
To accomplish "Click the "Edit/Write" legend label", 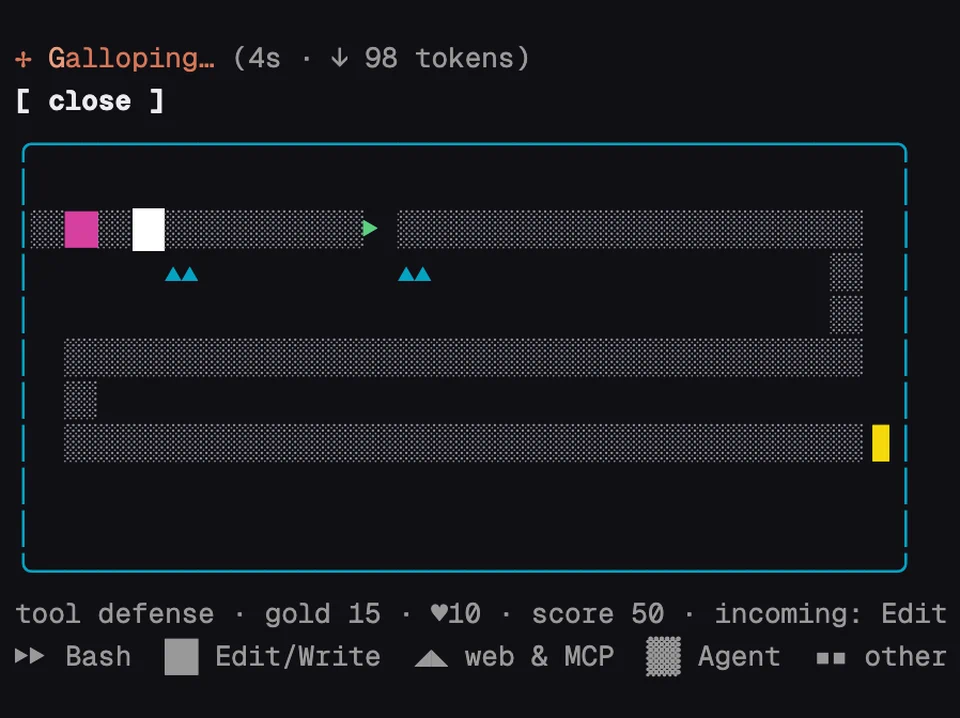I will click(298, 656).
